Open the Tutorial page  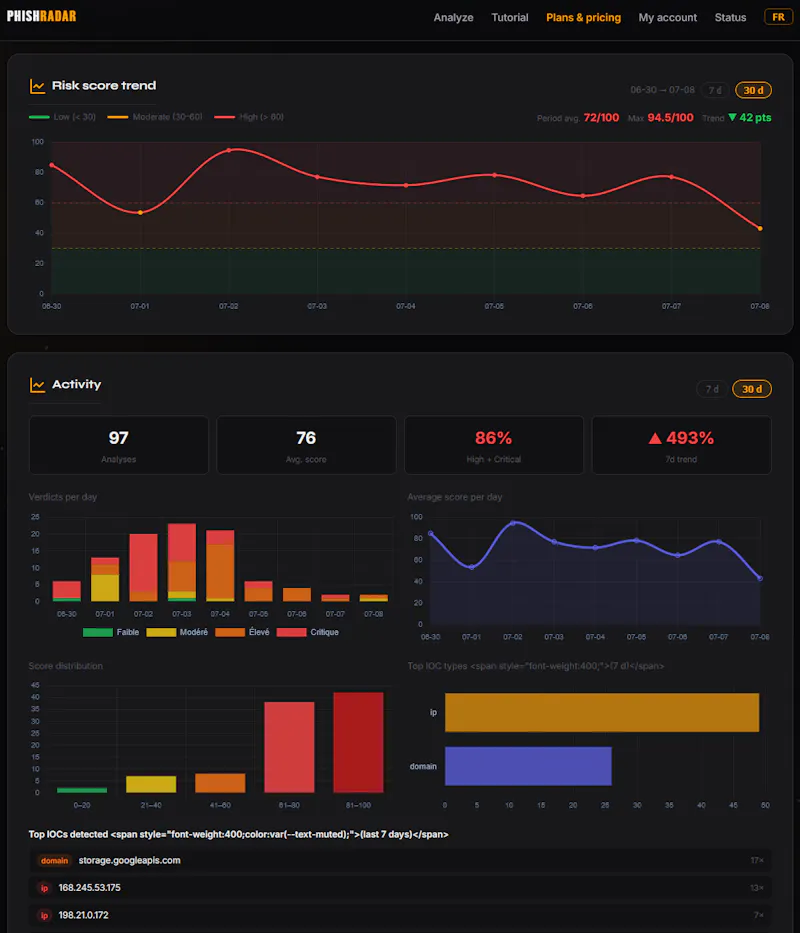click(510, 17)
